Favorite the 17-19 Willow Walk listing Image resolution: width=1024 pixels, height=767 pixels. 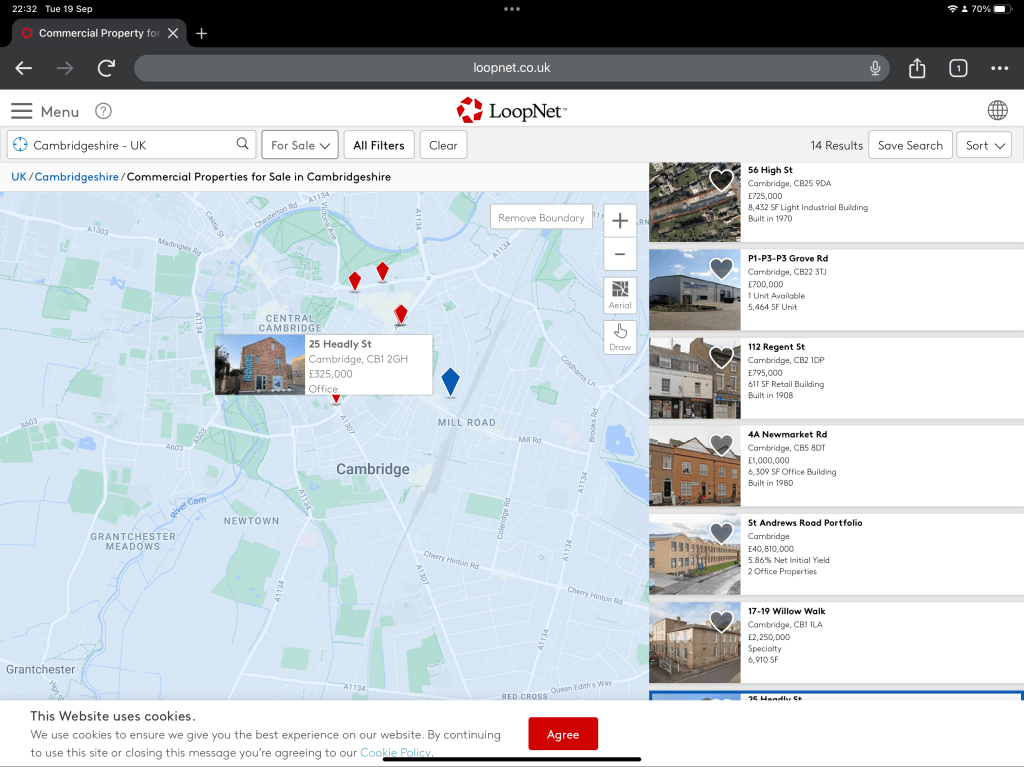click(x=721, y=621)
